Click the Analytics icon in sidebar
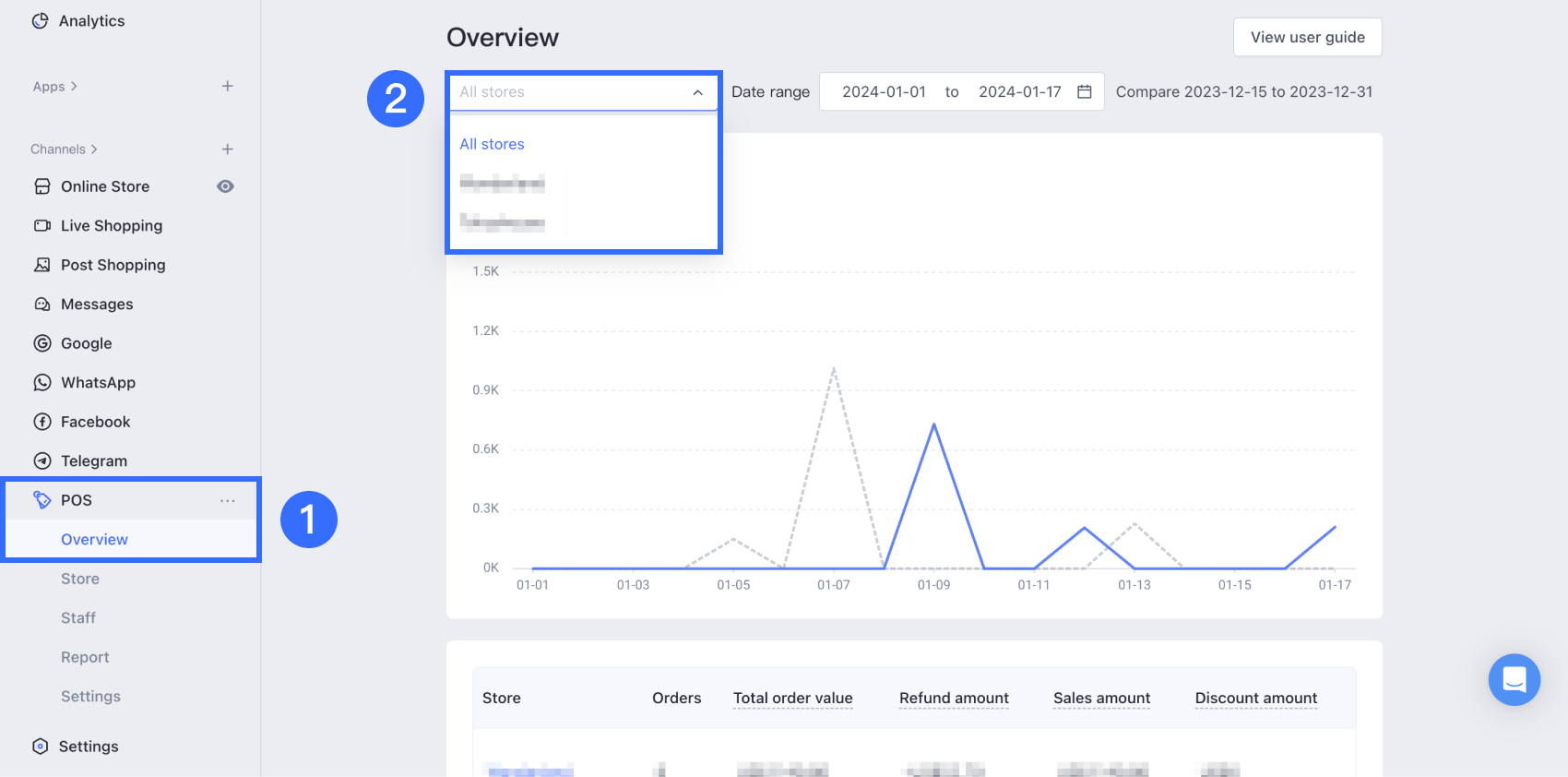Image resolution: width=1568 pixels, height=777 pixels. [x=40, y=21]
